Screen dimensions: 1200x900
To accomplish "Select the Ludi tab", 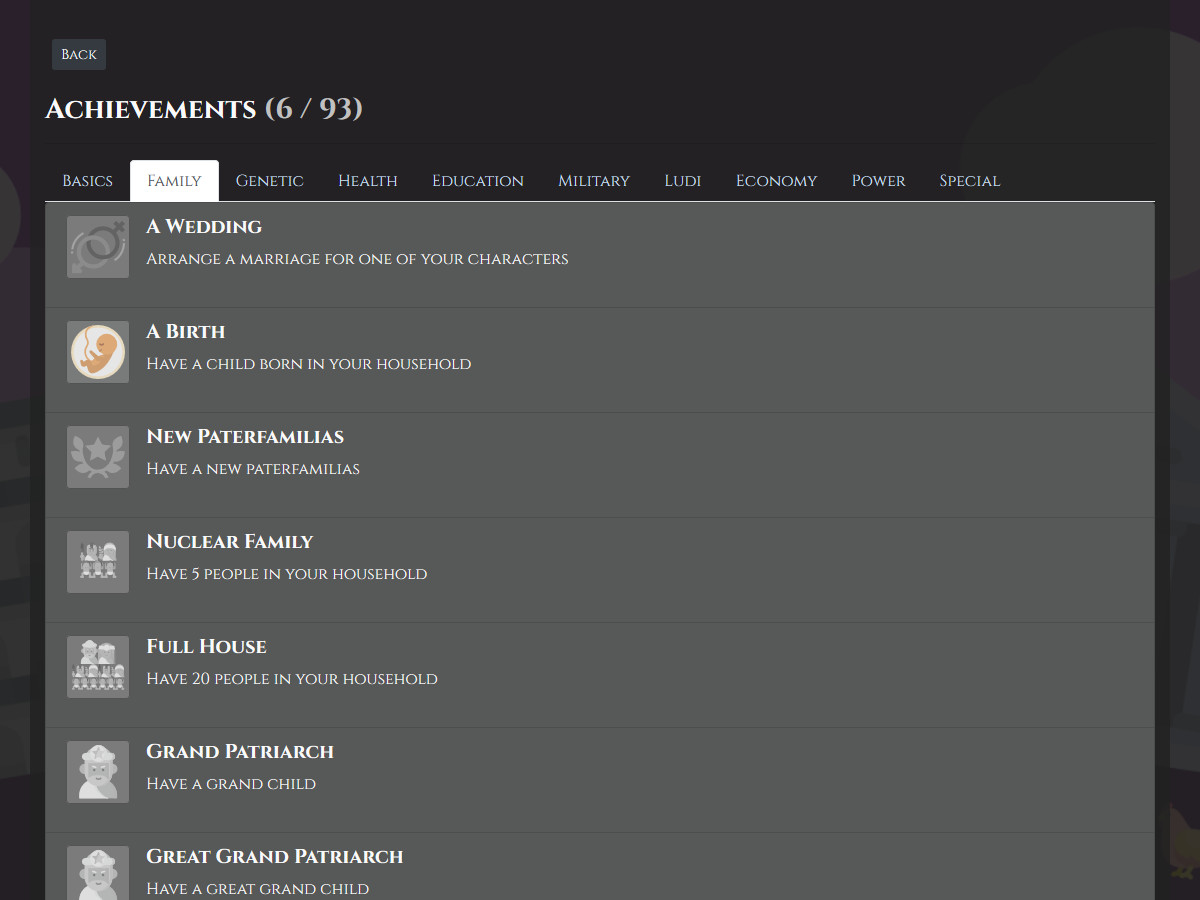I will coord(683,180).
